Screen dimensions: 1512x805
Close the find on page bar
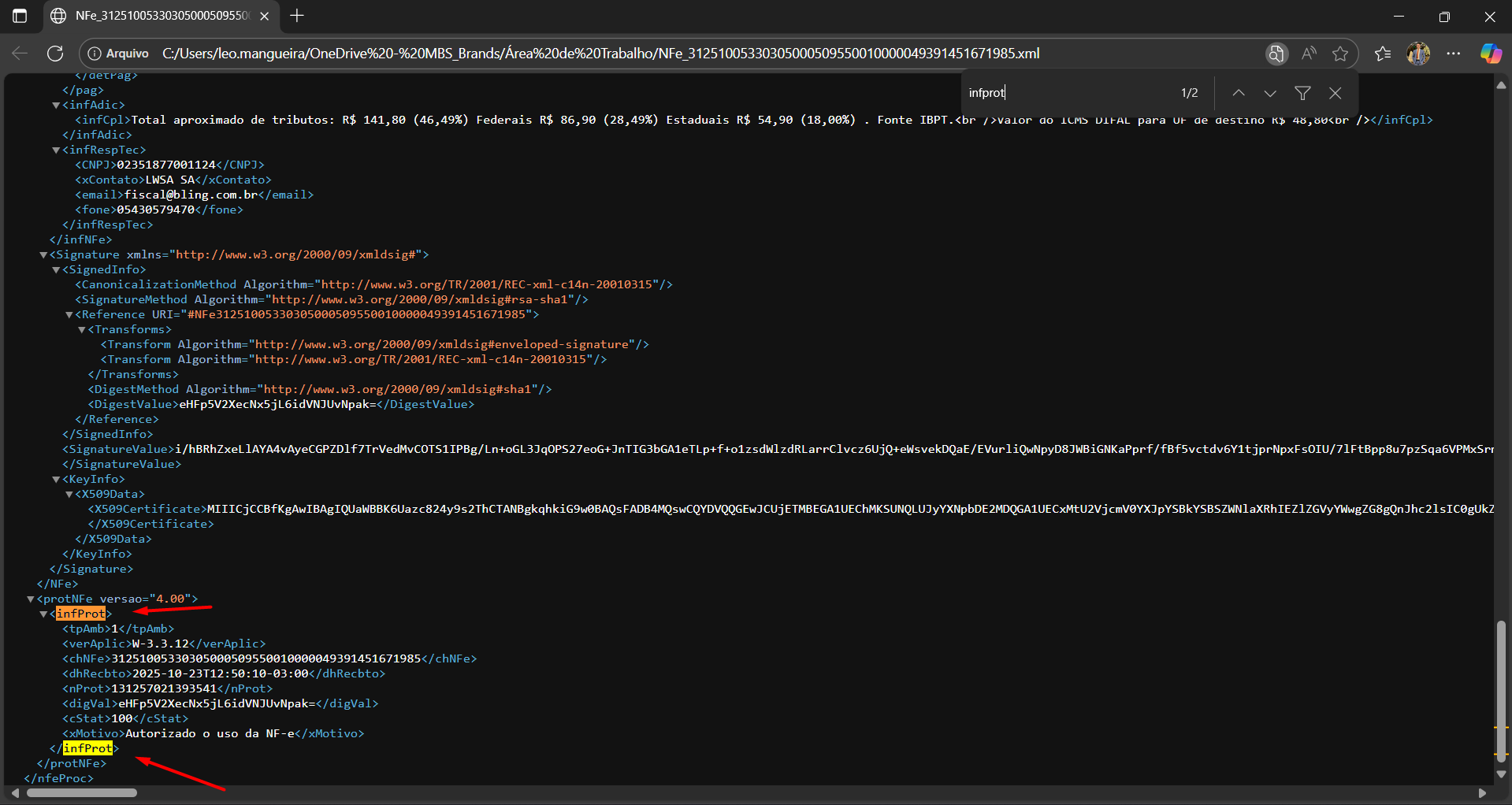(1335, 93)
